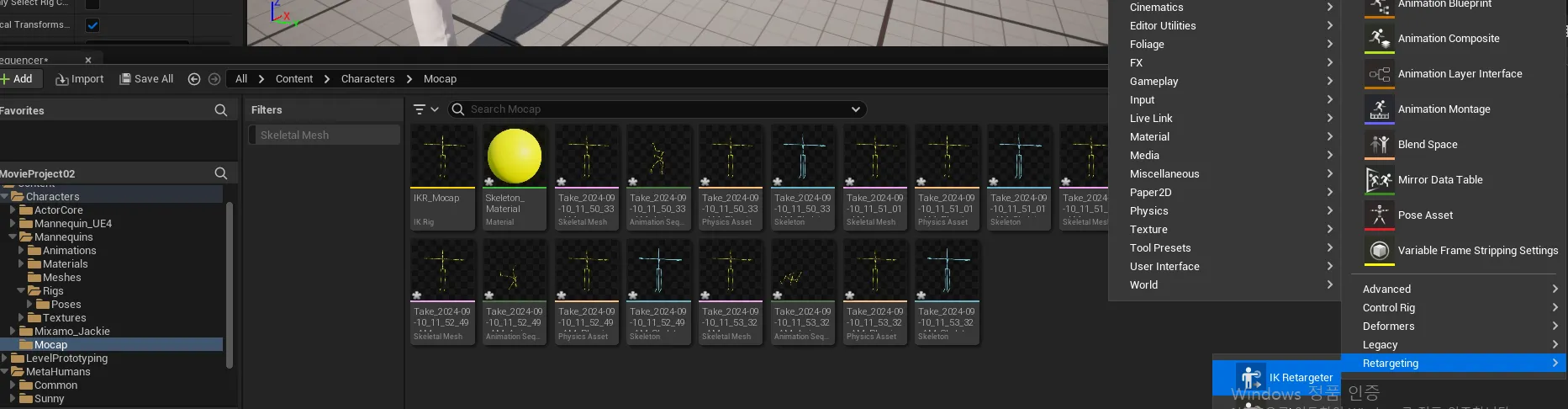Jump to All in the breadcrumb
This screenshot has height=409, width=1568.
click(x=241, y=79)
